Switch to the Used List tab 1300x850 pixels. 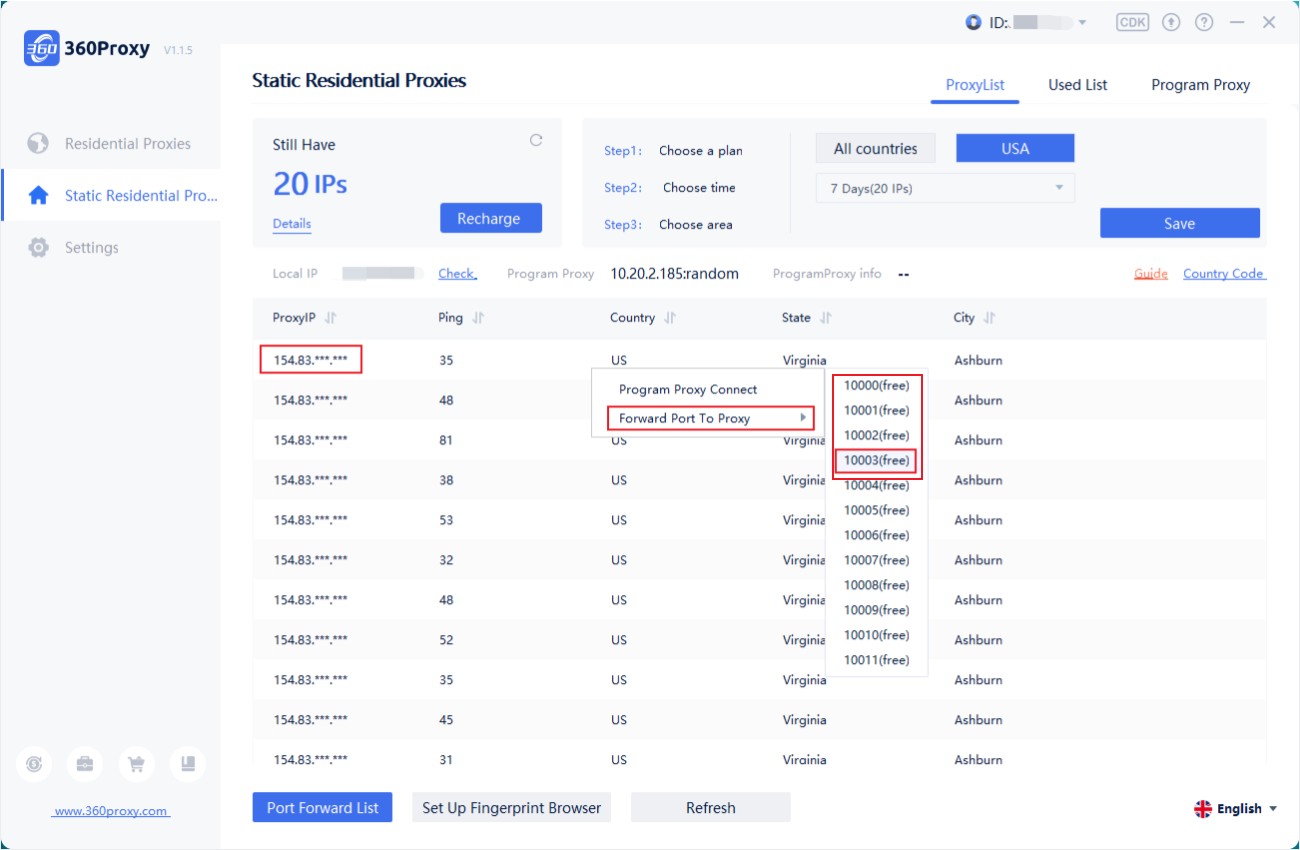(1077, 85)
